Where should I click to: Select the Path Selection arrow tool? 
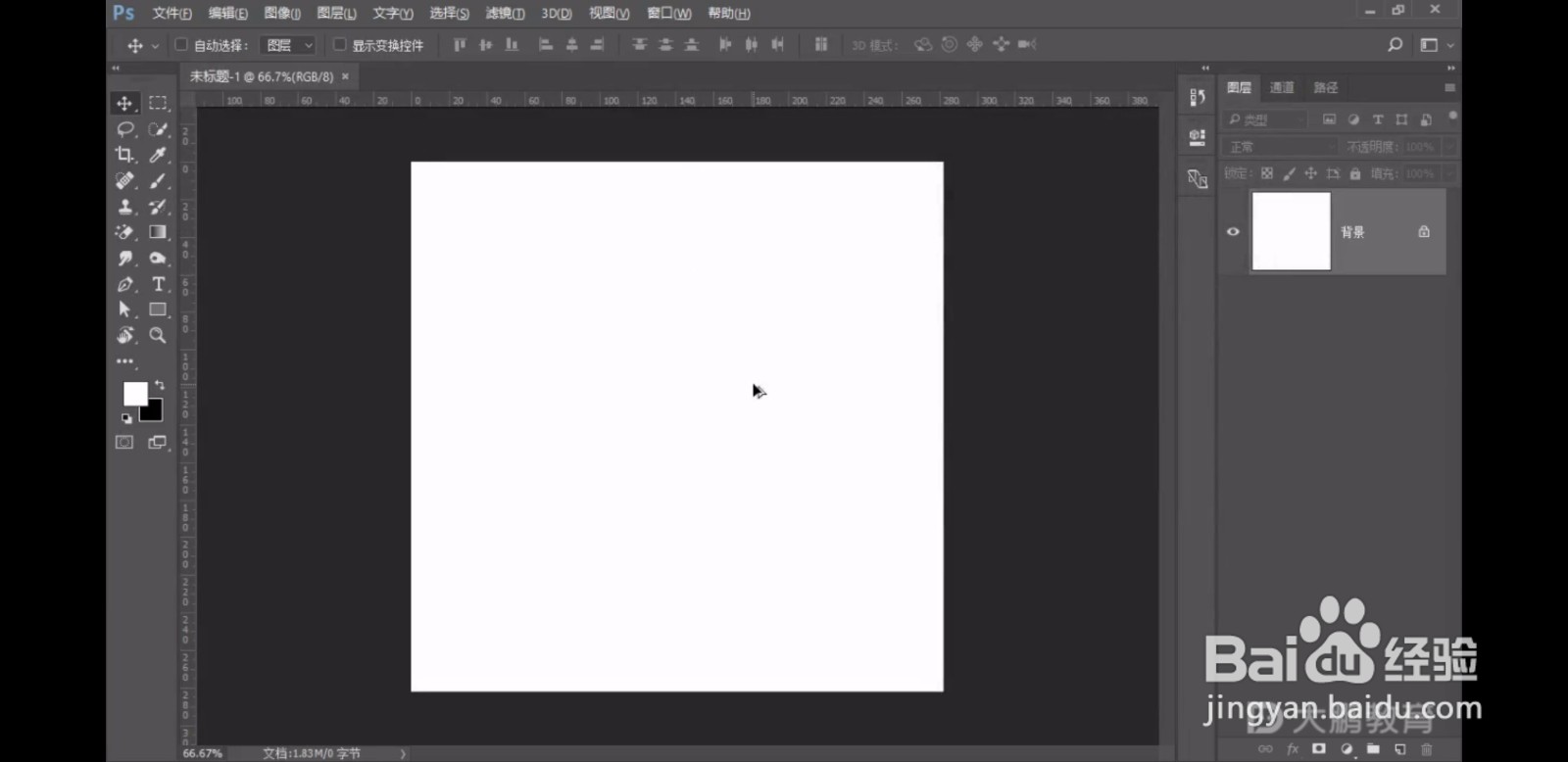124,310
